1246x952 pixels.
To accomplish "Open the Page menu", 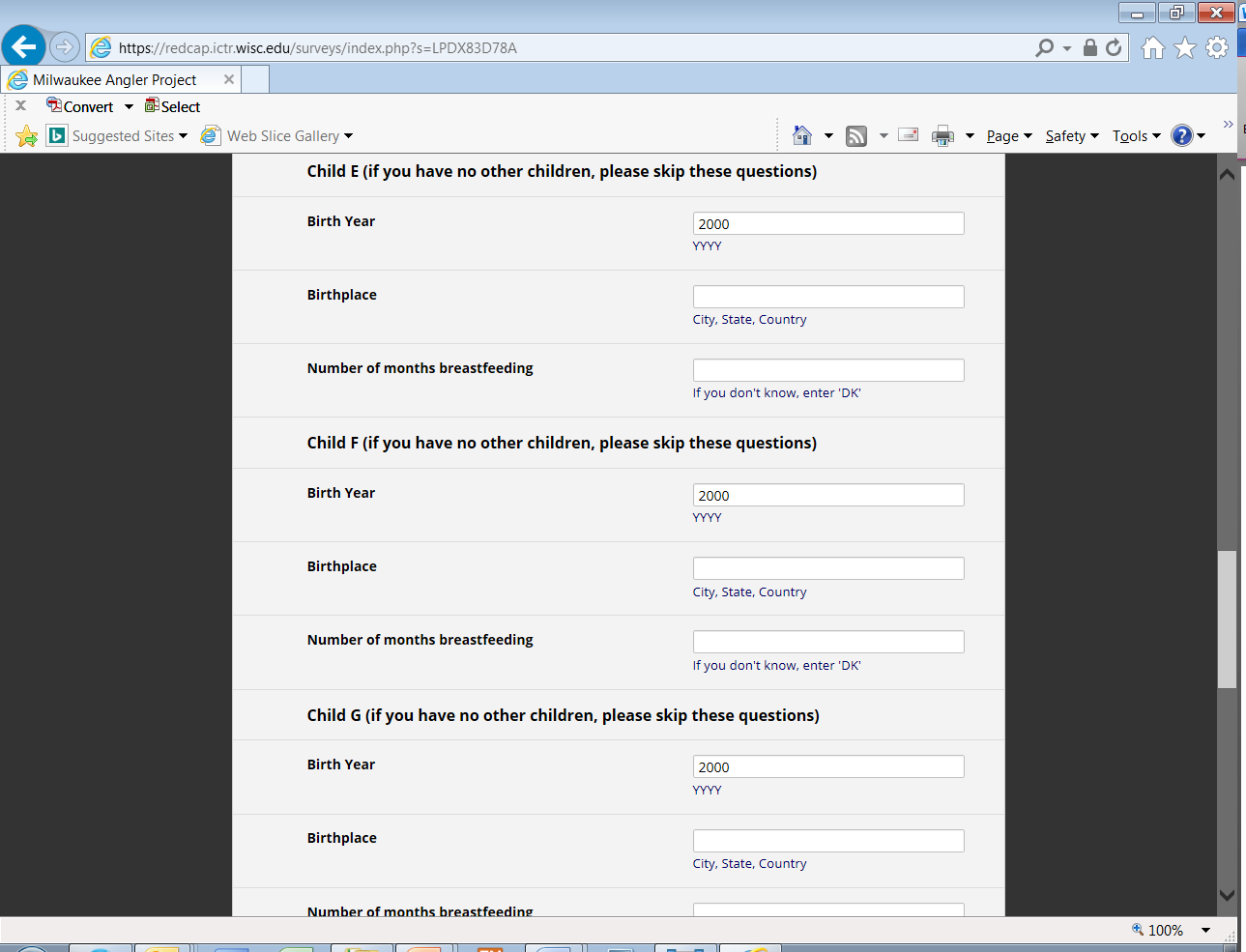I will point(1009,136).
